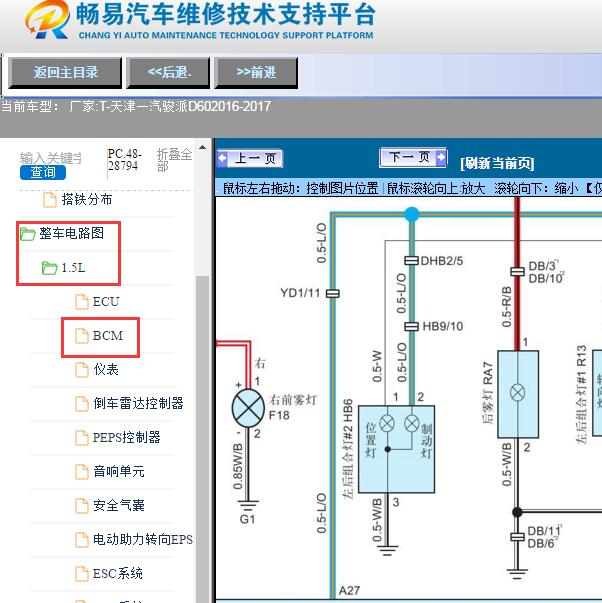Click the 仪表 page icon
Screen dimensions: 602x603
tap(82, 370)
